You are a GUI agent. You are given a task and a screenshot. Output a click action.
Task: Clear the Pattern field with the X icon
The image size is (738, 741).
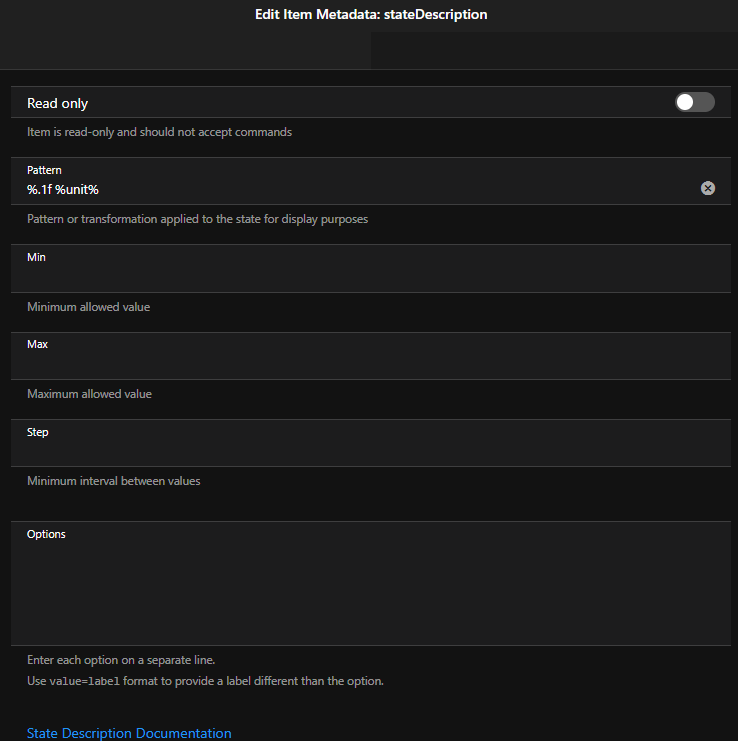tap(708, 188)
